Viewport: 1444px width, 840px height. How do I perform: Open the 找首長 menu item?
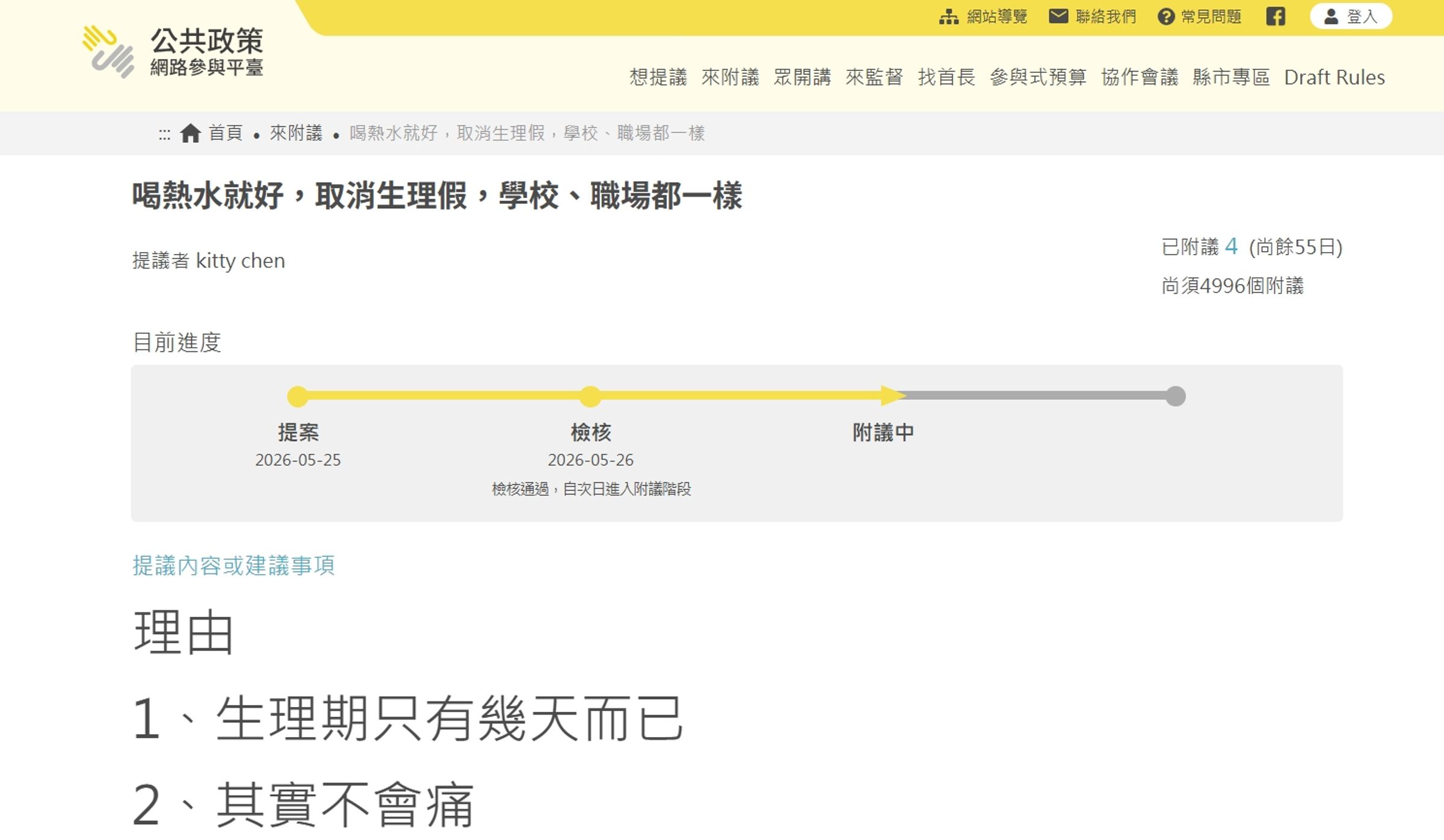click(946, 77)
